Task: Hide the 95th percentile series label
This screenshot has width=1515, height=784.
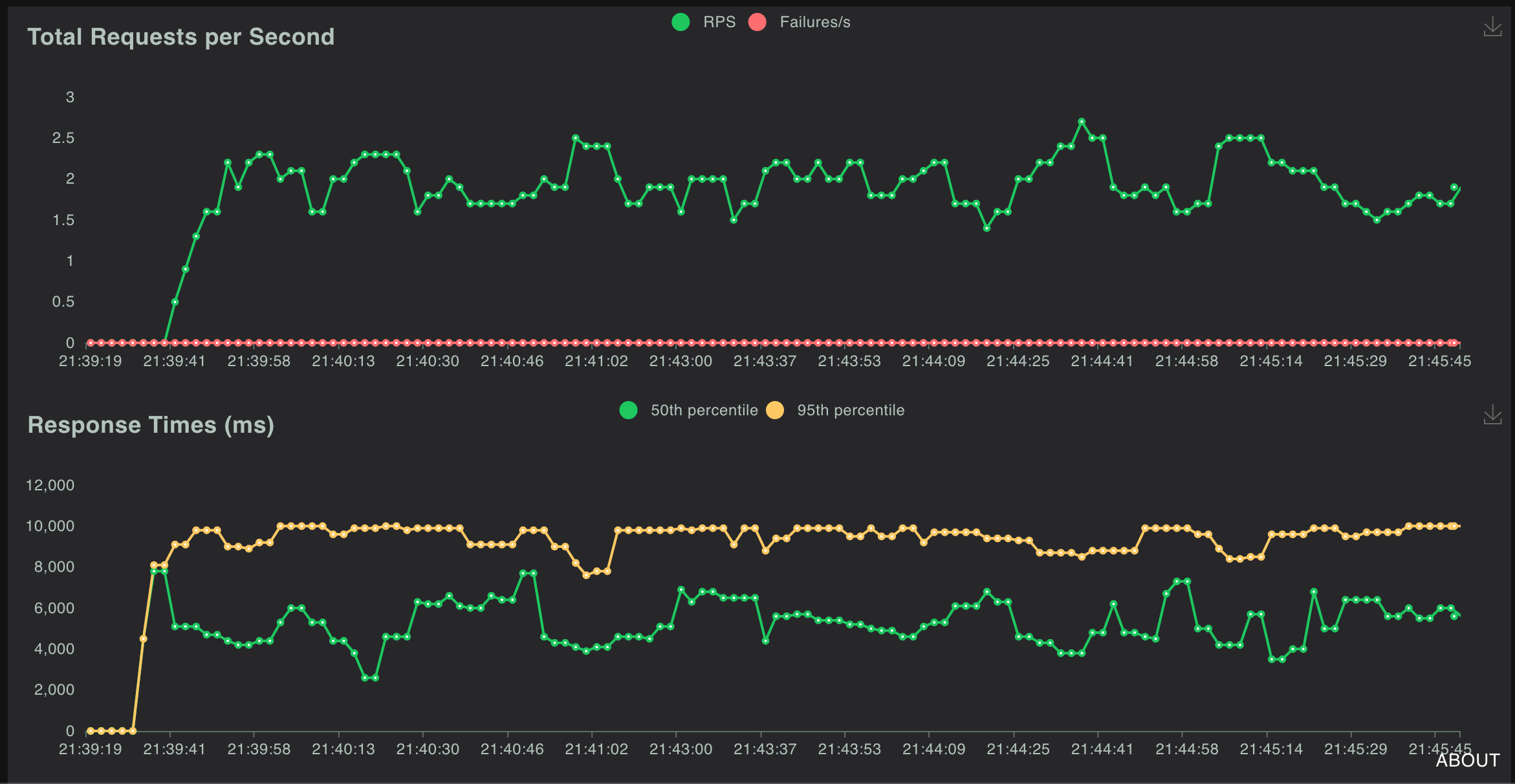Action: pyautogui.click(x=850, y=410)
